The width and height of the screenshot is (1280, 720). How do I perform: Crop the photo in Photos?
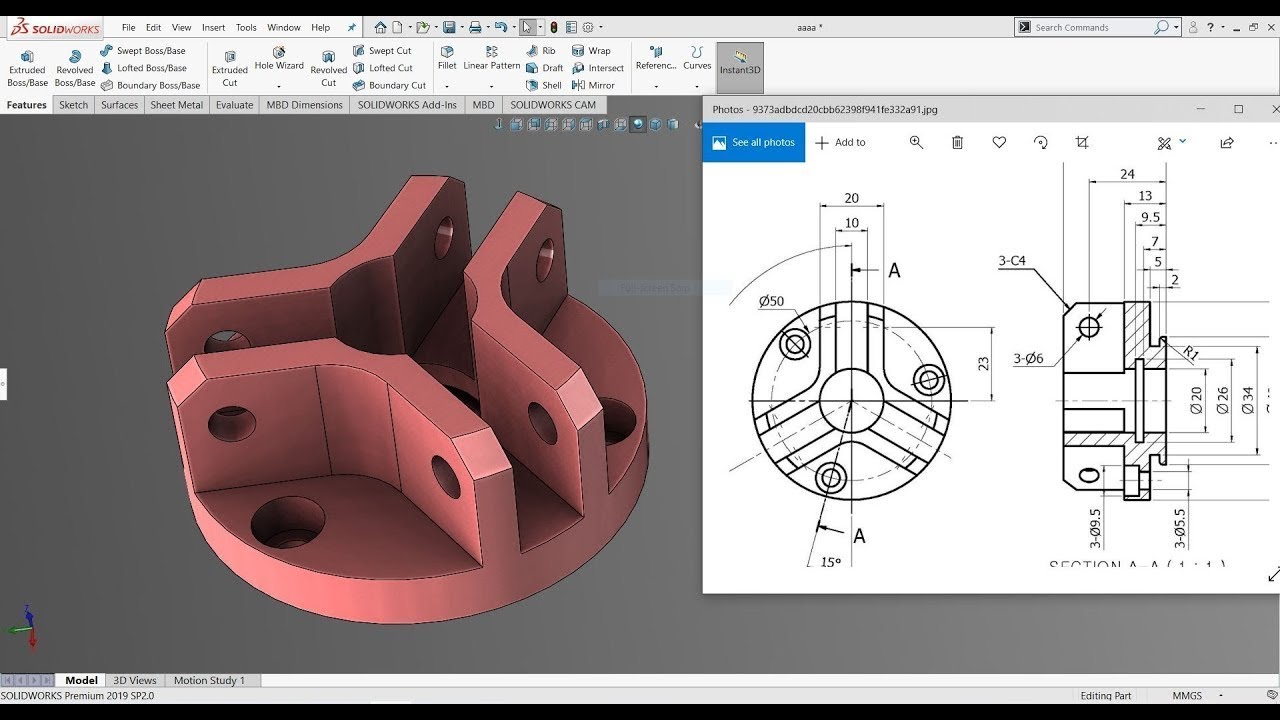click(1081, 143)
